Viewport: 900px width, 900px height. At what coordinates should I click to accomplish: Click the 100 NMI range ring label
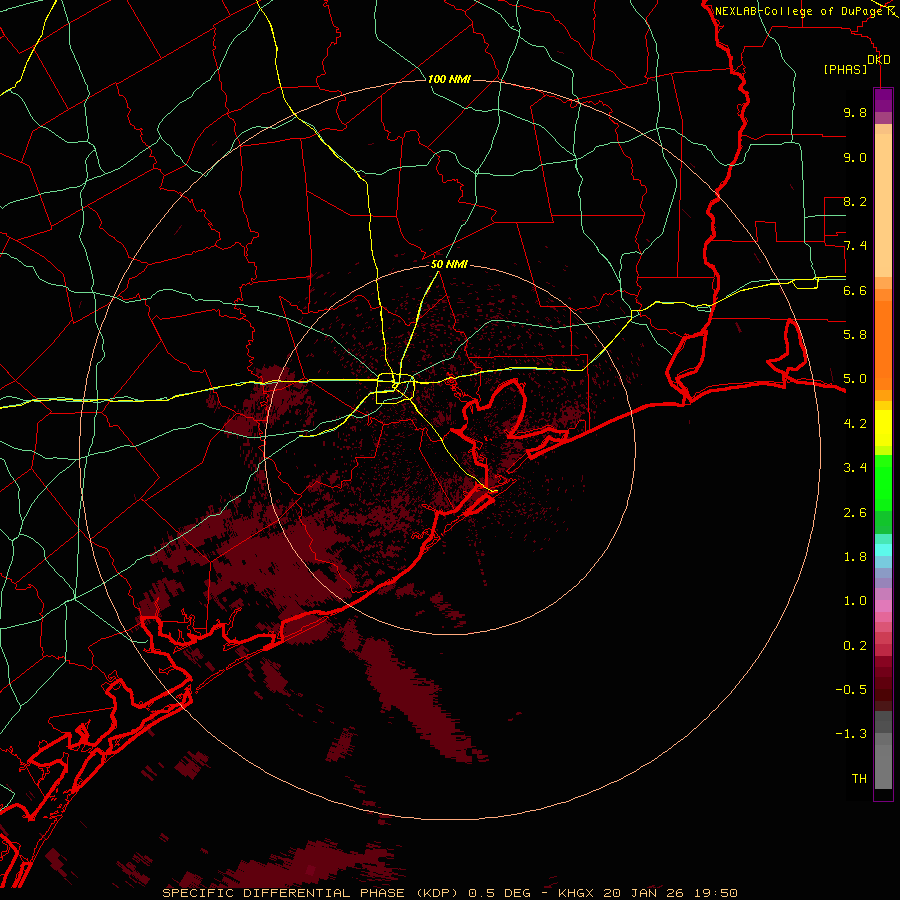(449, 79)
